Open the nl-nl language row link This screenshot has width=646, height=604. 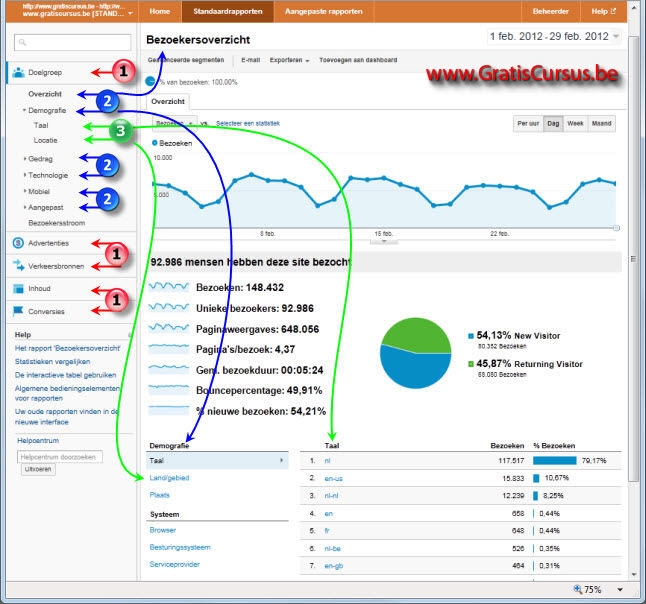[x=331, y=496]
